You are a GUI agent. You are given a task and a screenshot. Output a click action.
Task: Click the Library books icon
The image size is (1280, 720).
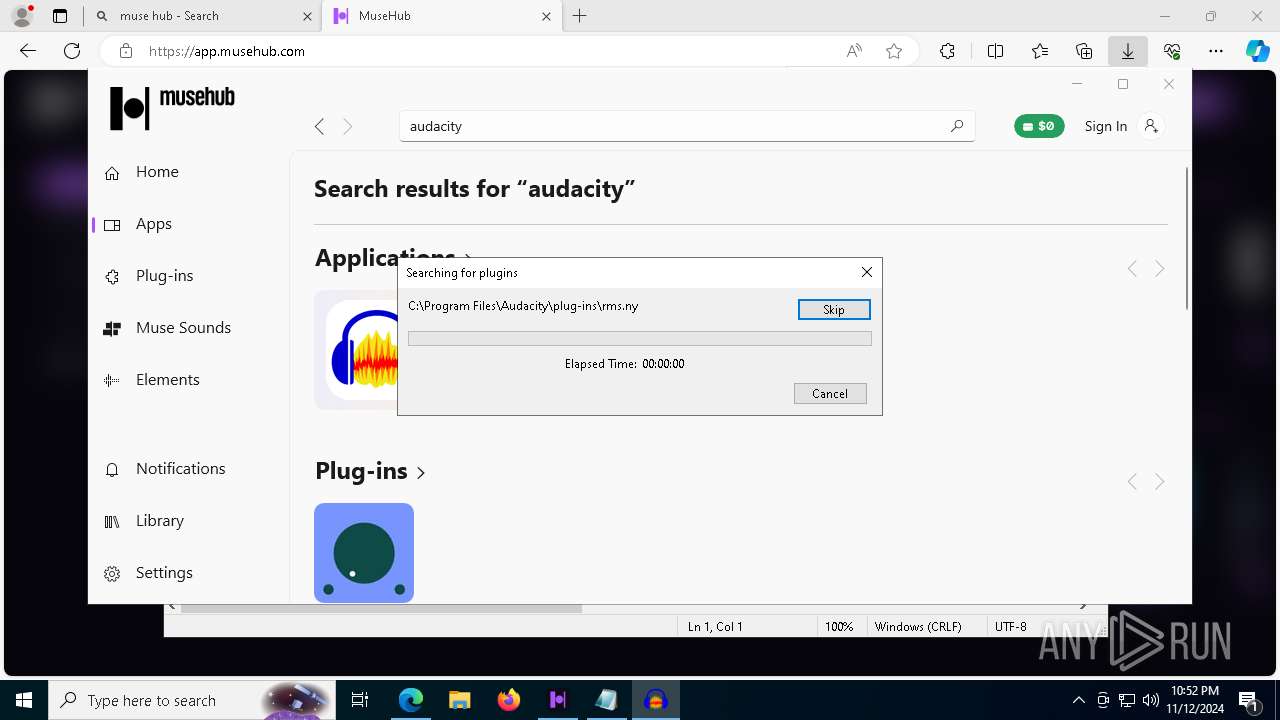(112, 521)
